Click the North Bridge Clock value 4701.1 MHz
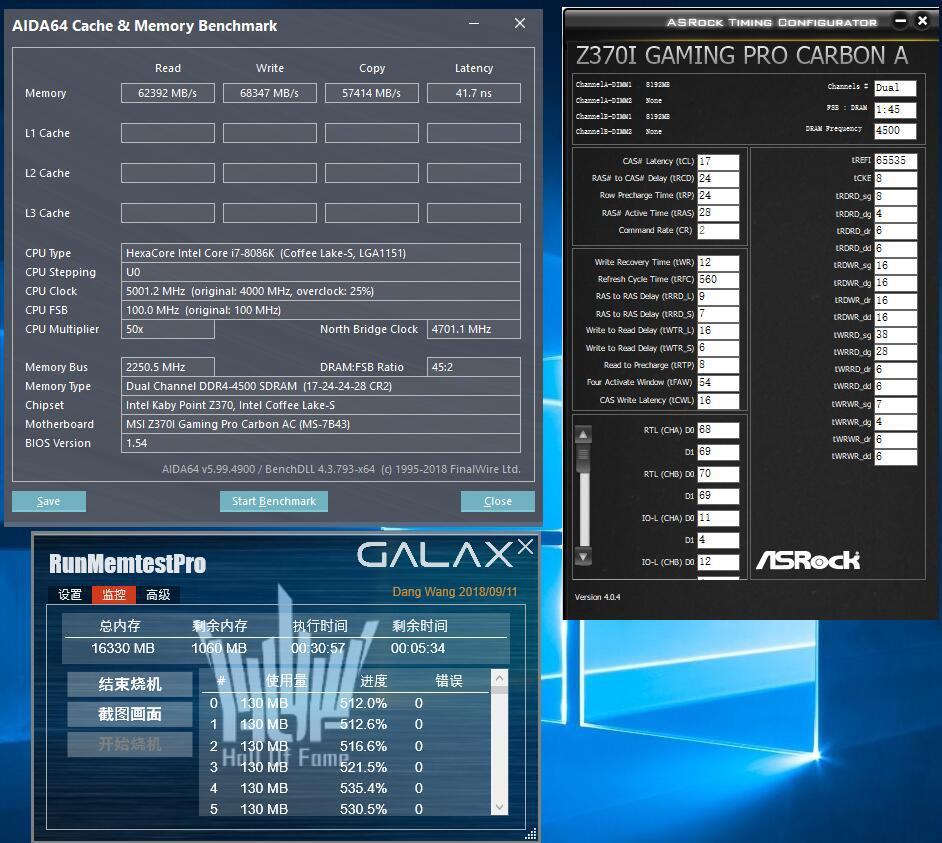The height and width of the screenshot is (843, 942). pos(474,329)
